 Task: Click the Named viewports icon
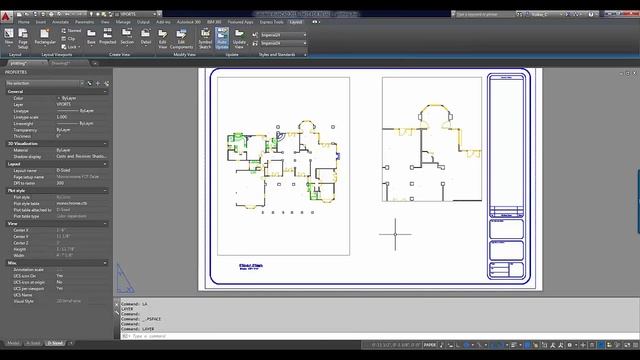71,31
